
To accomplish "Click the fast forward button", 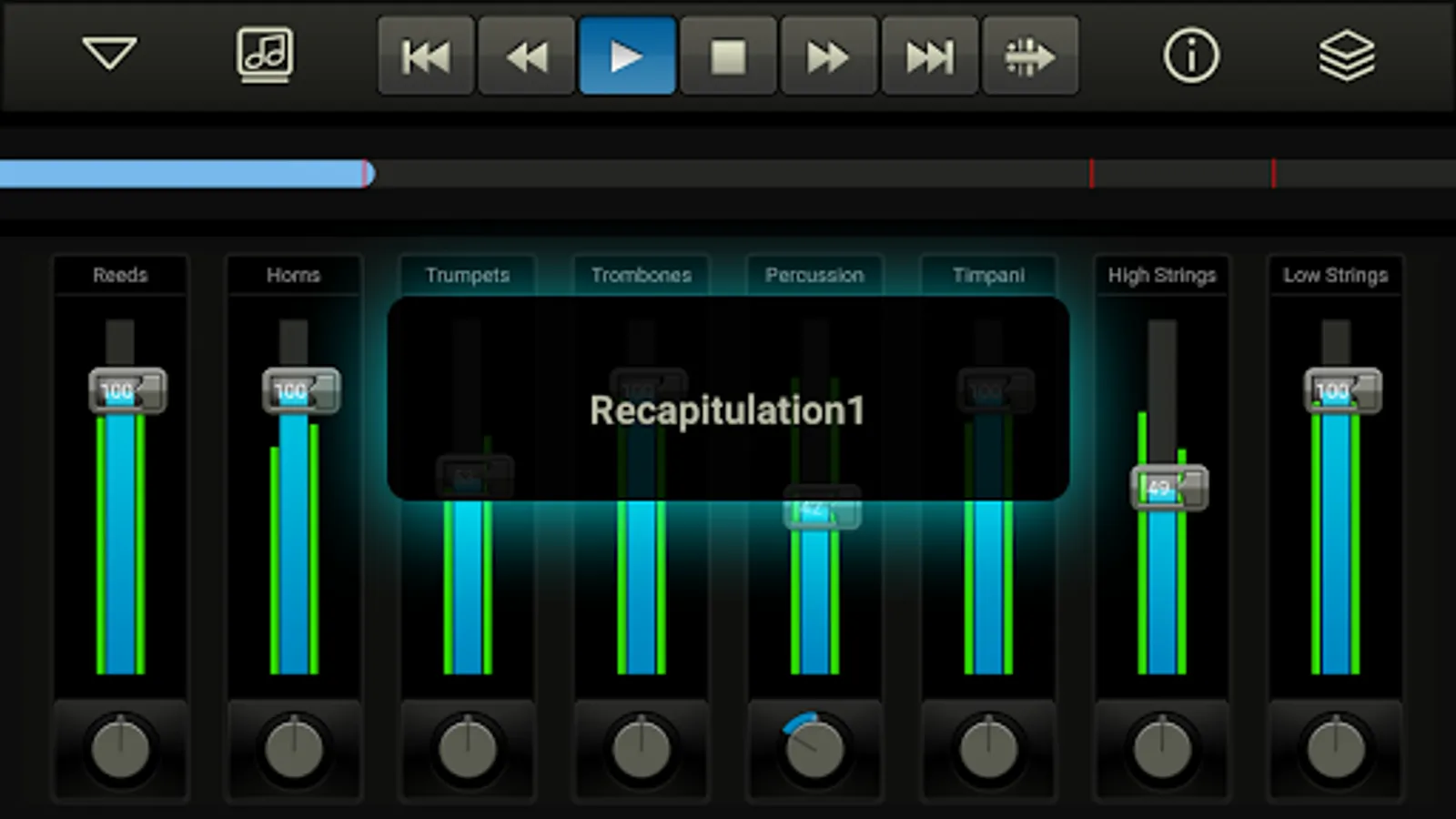I will [829, 56].
